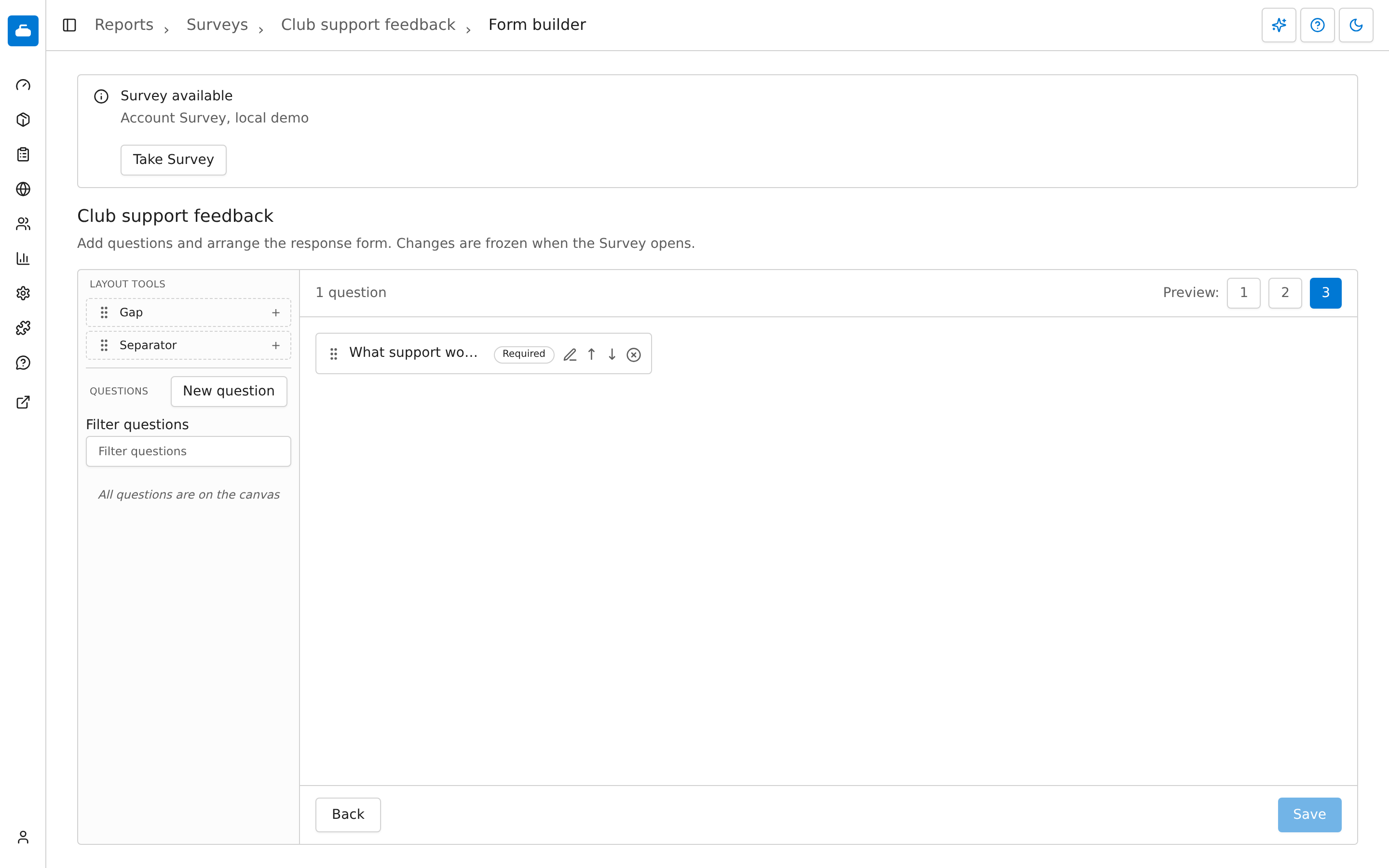Viewport: 1389px width, 868px height.
Task: Focus the Filter questions field
Action: (x=188, y=451)
